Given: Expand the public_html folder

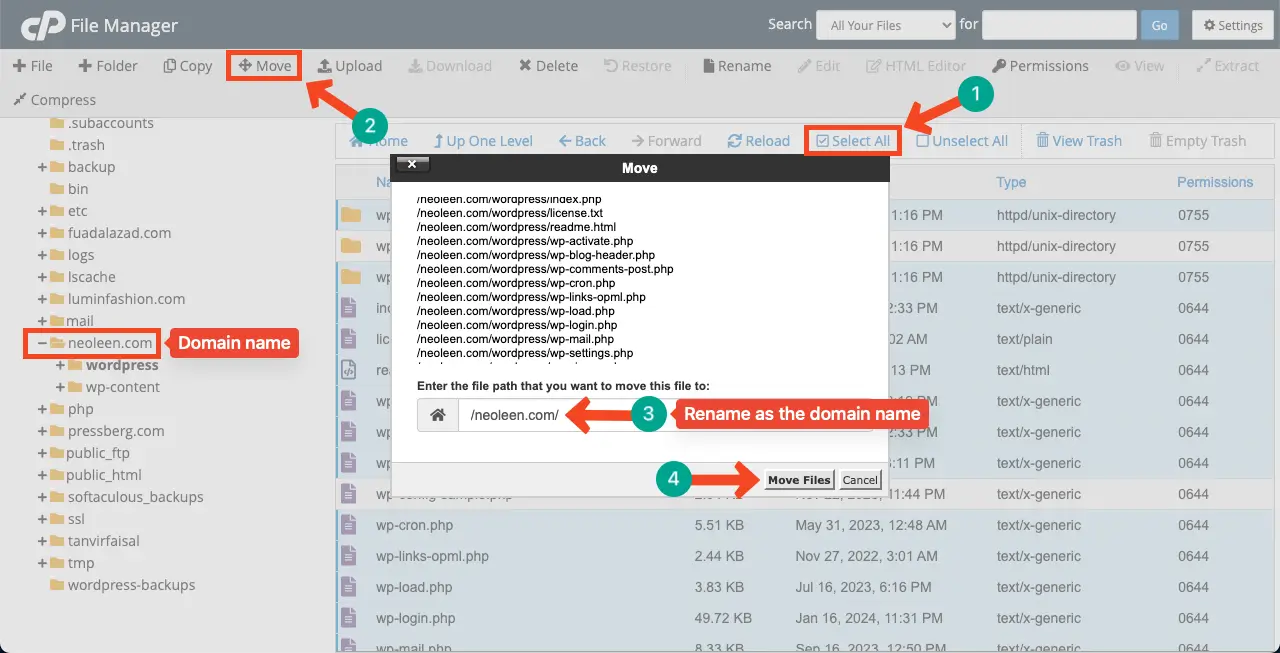Looking at the screenshot, I should [43, 475].
